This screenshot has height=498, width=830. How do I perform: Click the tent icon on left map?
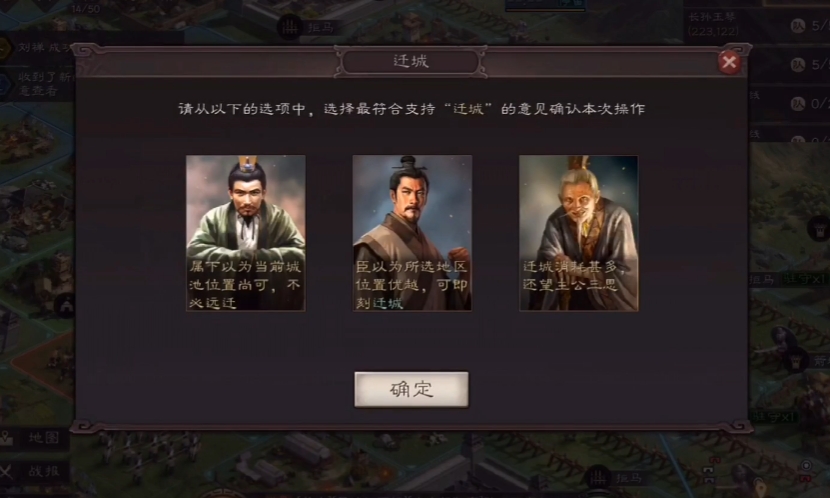click(x=66, y=306)
